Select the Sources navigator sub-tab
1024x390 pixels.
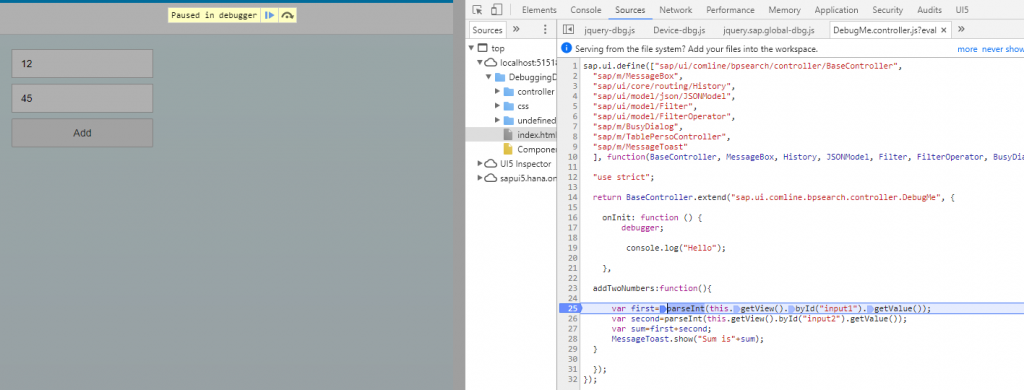[487, 29]
